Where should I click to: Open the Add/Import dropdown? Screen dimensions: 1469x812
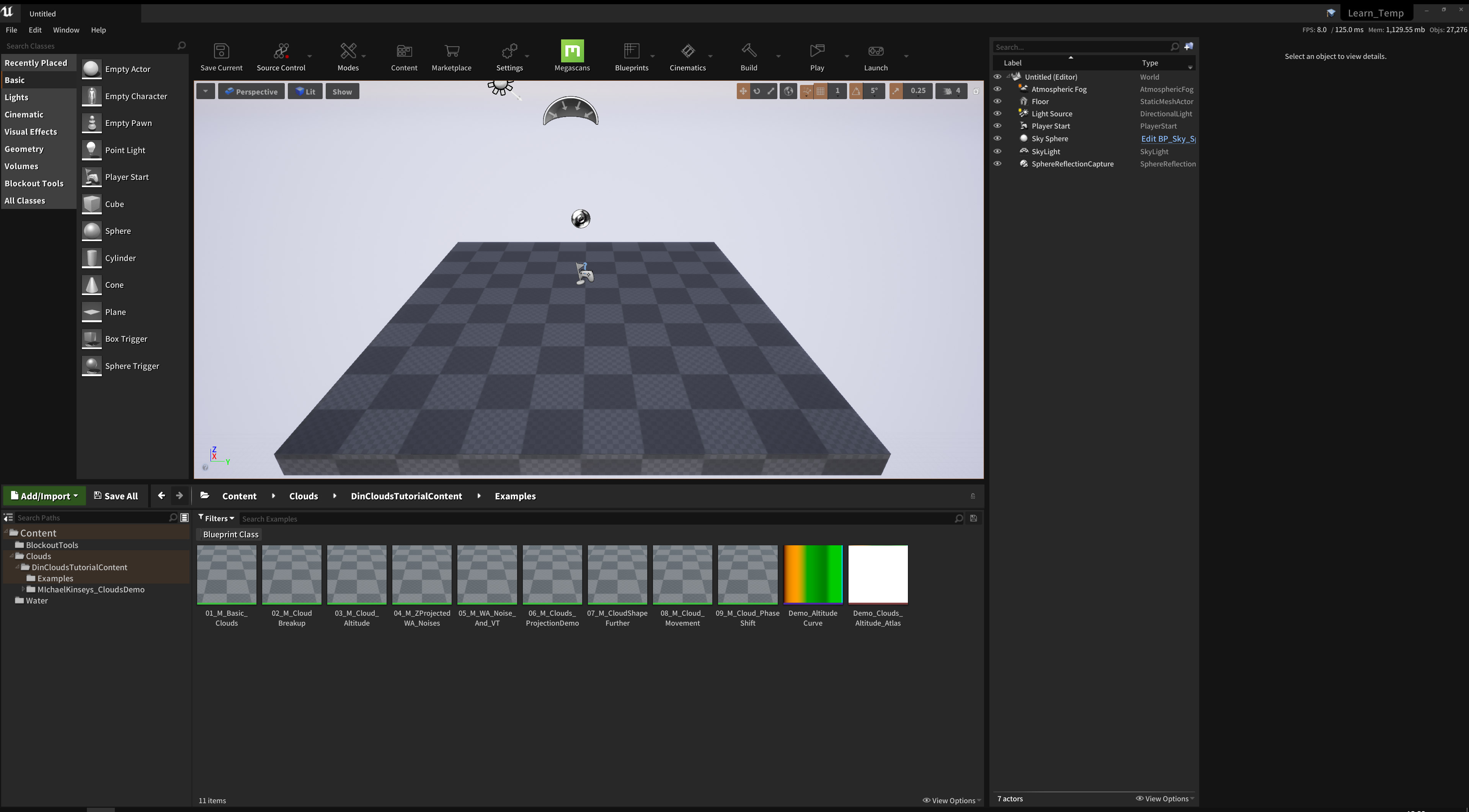(44, 496)
